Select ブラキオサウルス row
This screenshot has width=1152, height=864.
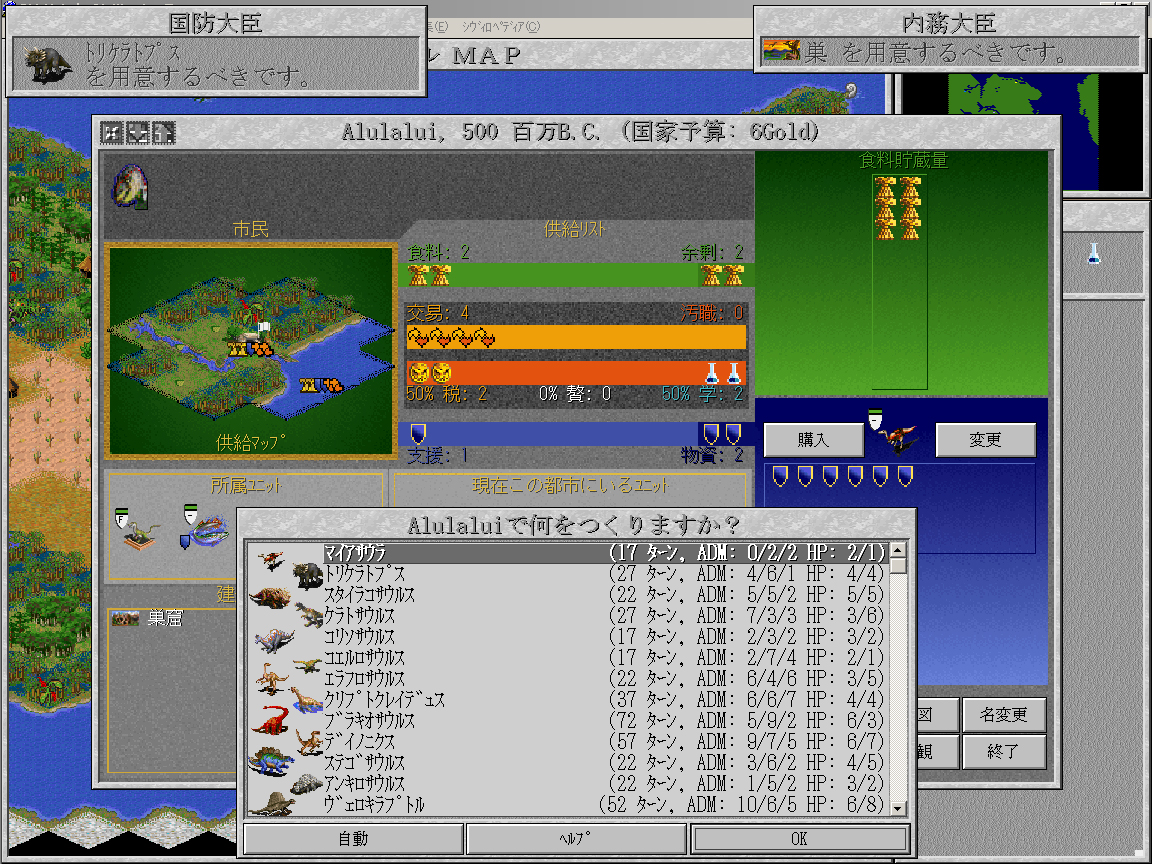[x=604, y=720]
